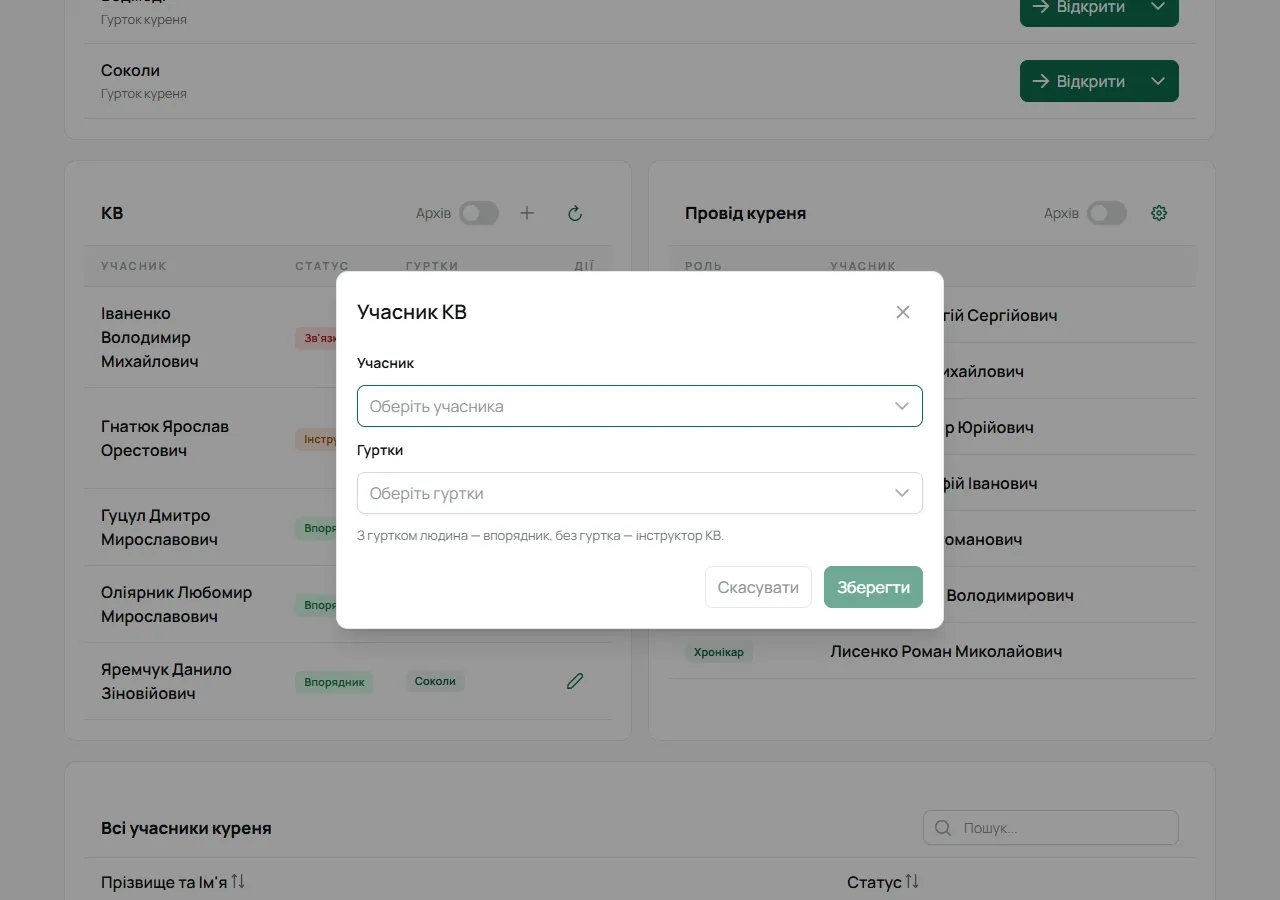Viewport: 1280px width, 900px height.
Task: Click the Зберегти button
Action: coord(873,587)
